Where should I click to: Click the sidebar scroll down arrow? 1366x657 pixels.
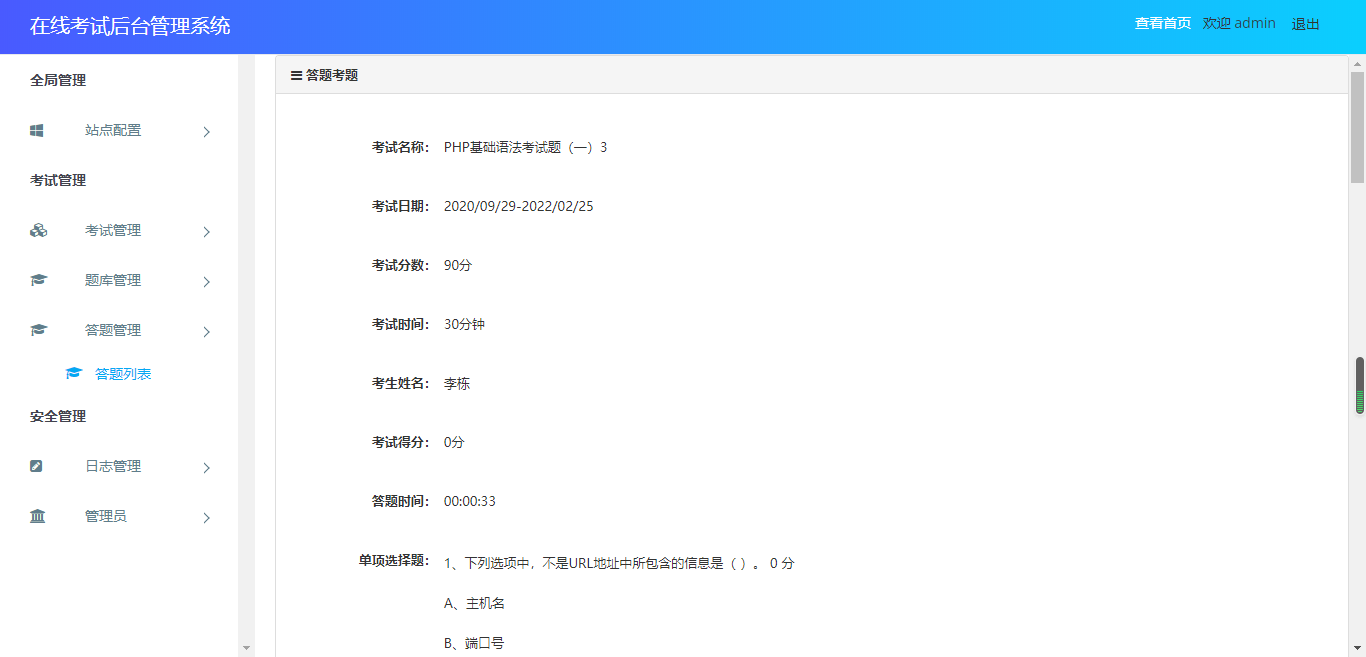(x=246, y=648)
